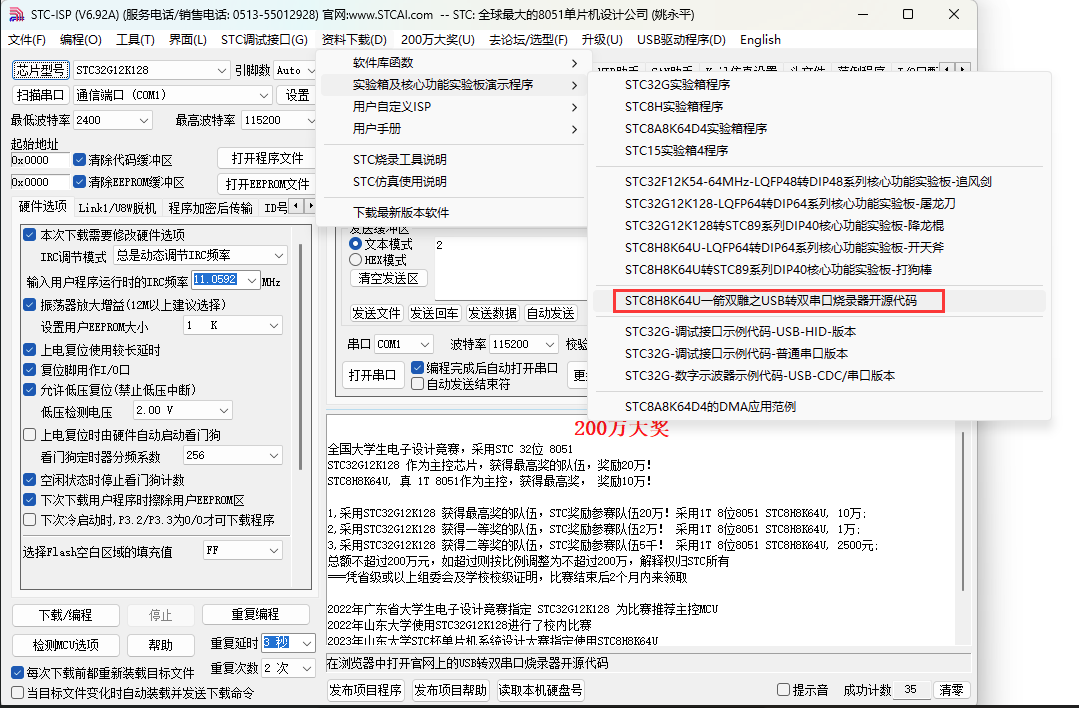
Task: Click 打开EEPROM文件 button
Action: coord(267,184)
